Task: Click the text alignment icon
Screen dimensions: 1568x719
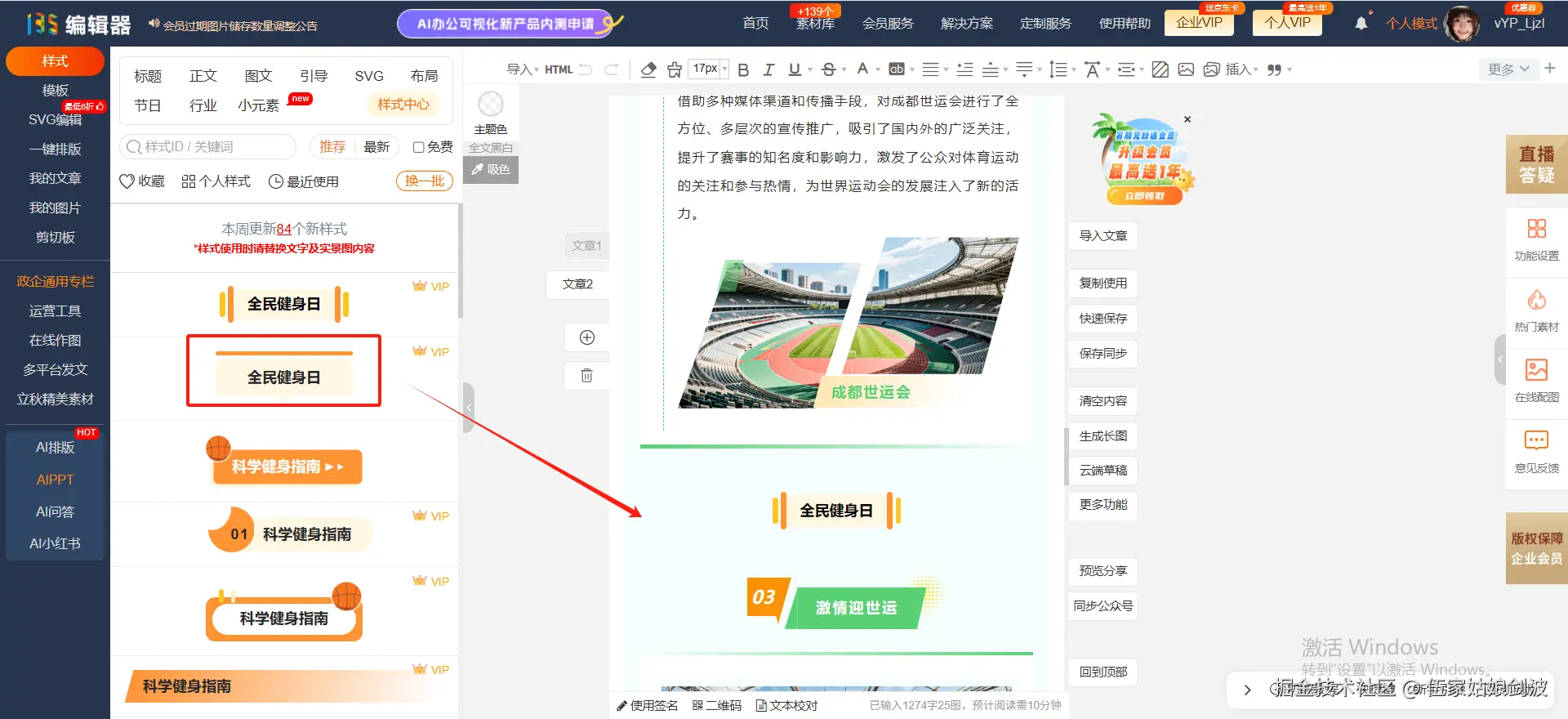Action: coord(930,69)
